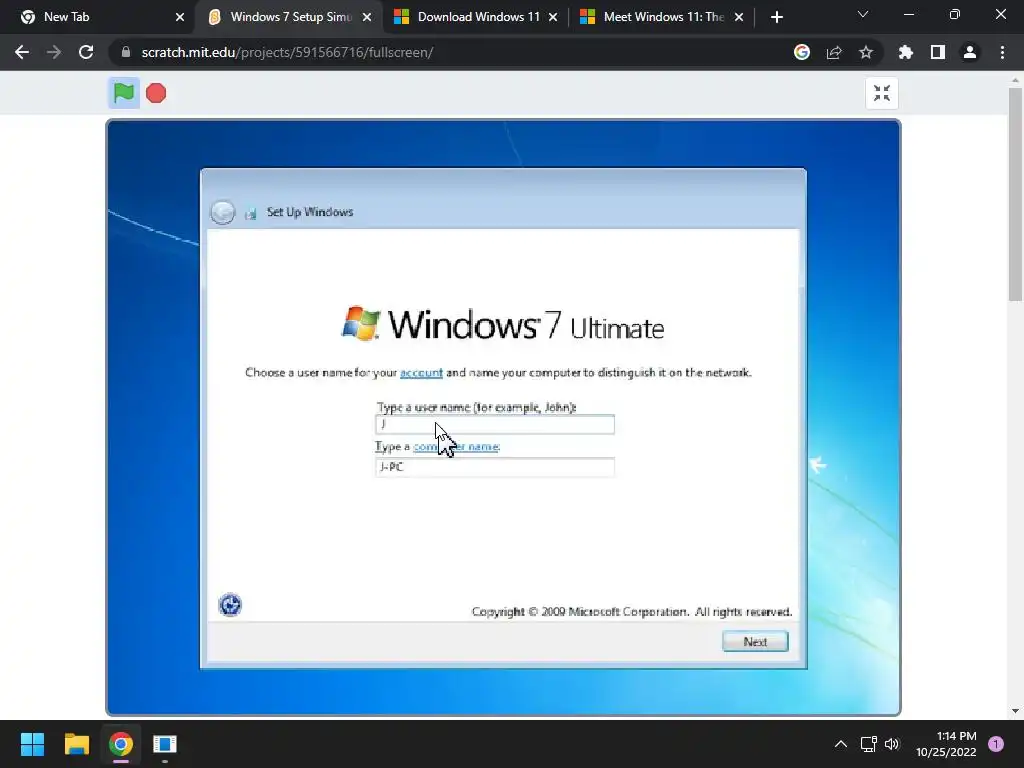Open network status tray icon
This screenshot has width=1024, height=768.
869,744
